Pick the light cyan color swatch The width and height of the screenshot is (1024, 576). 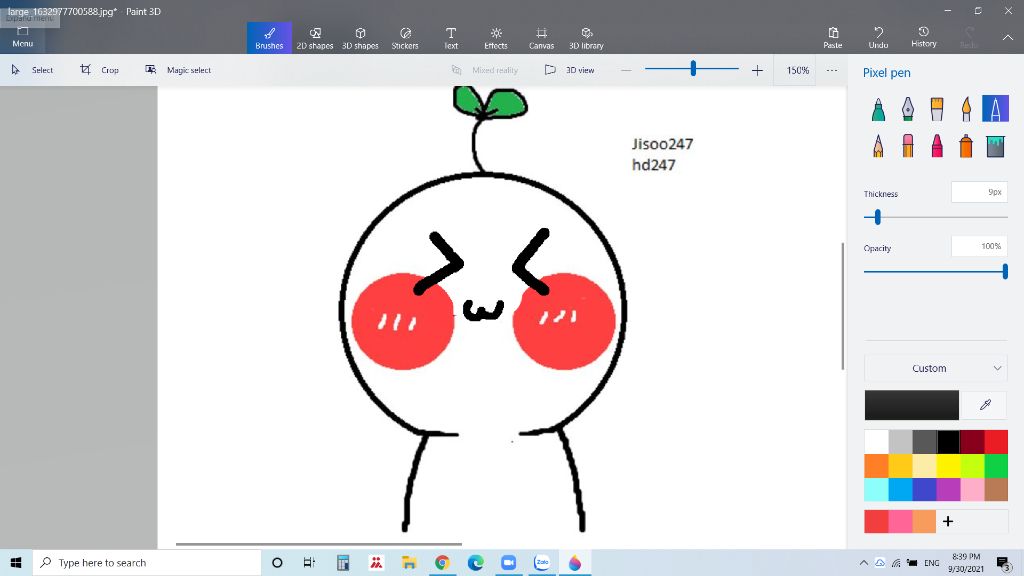click(x=876, y=489)
